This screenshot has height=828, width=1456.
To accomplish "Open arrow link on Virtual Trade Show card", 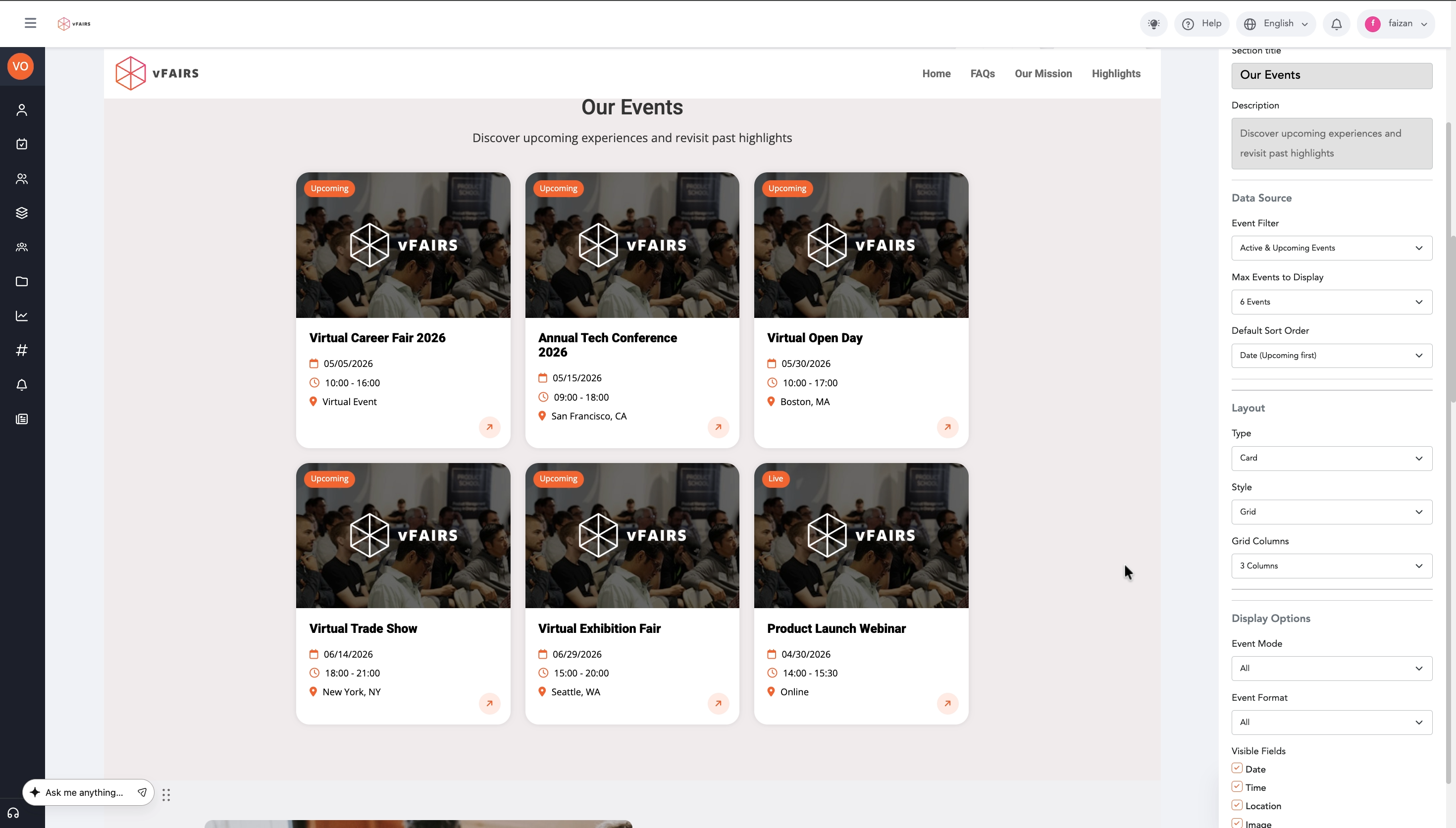I will [489, 704].
